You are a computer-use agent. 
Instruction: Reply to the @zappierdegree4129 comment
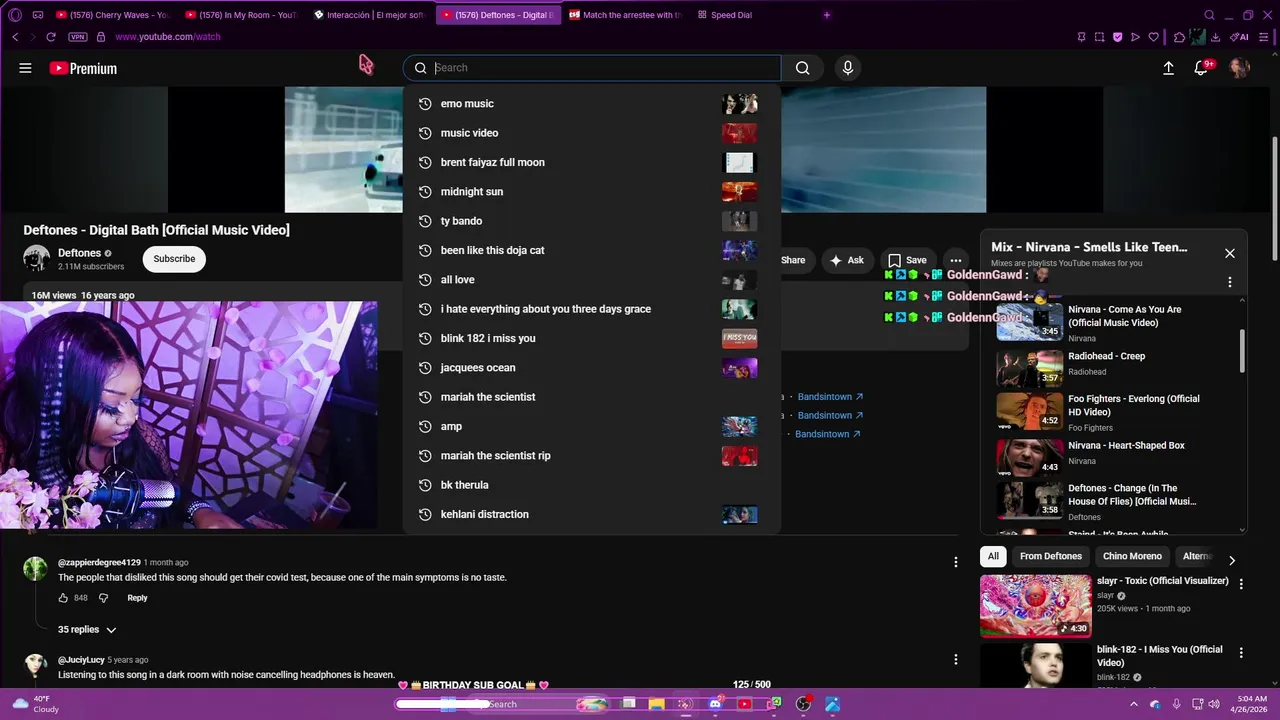(x=137, y=598)
